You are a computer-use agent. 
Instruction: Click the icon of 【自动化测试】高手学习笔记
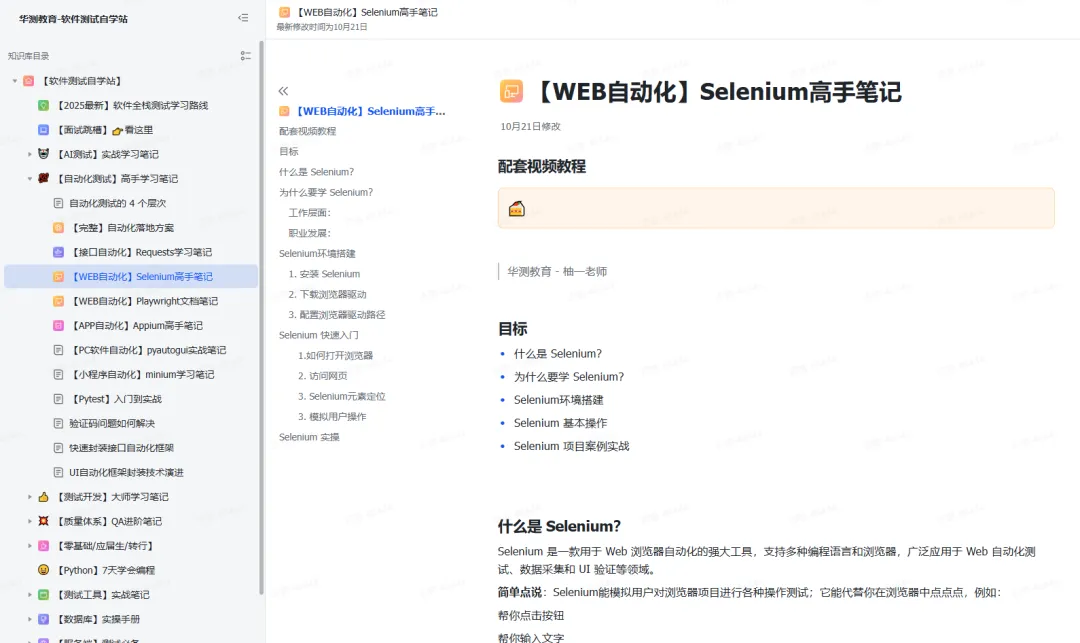click(43, 178)
